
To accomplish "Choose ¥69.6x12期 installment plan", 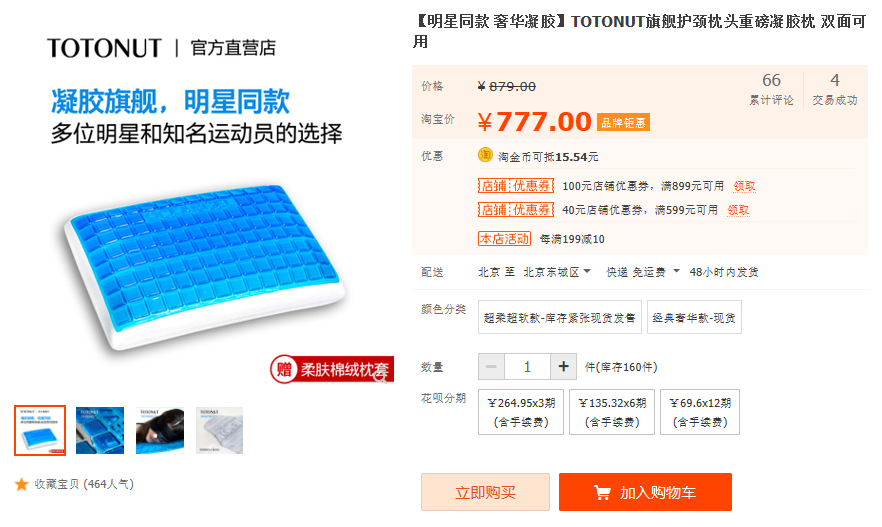I will coord(700,412).
